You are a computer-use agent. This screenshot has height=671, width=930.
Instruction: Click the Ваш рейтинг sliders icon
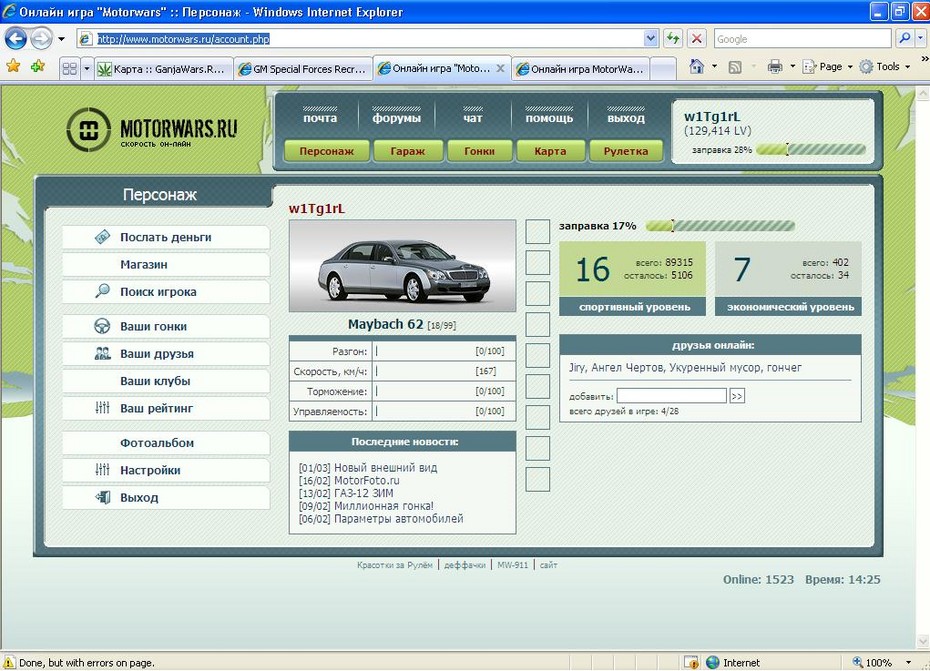[102, 408]
